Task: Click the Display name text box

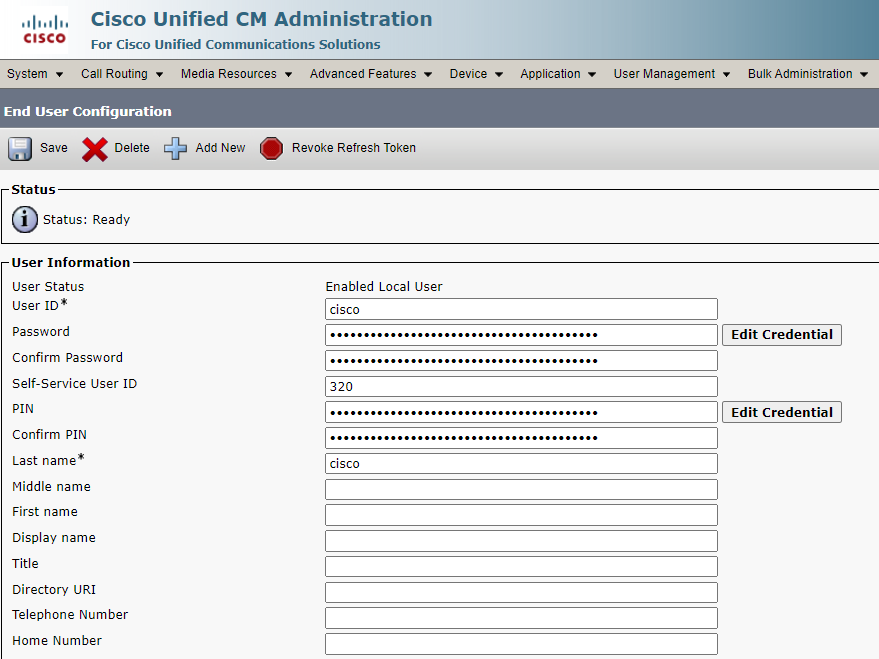Action: 521,541
